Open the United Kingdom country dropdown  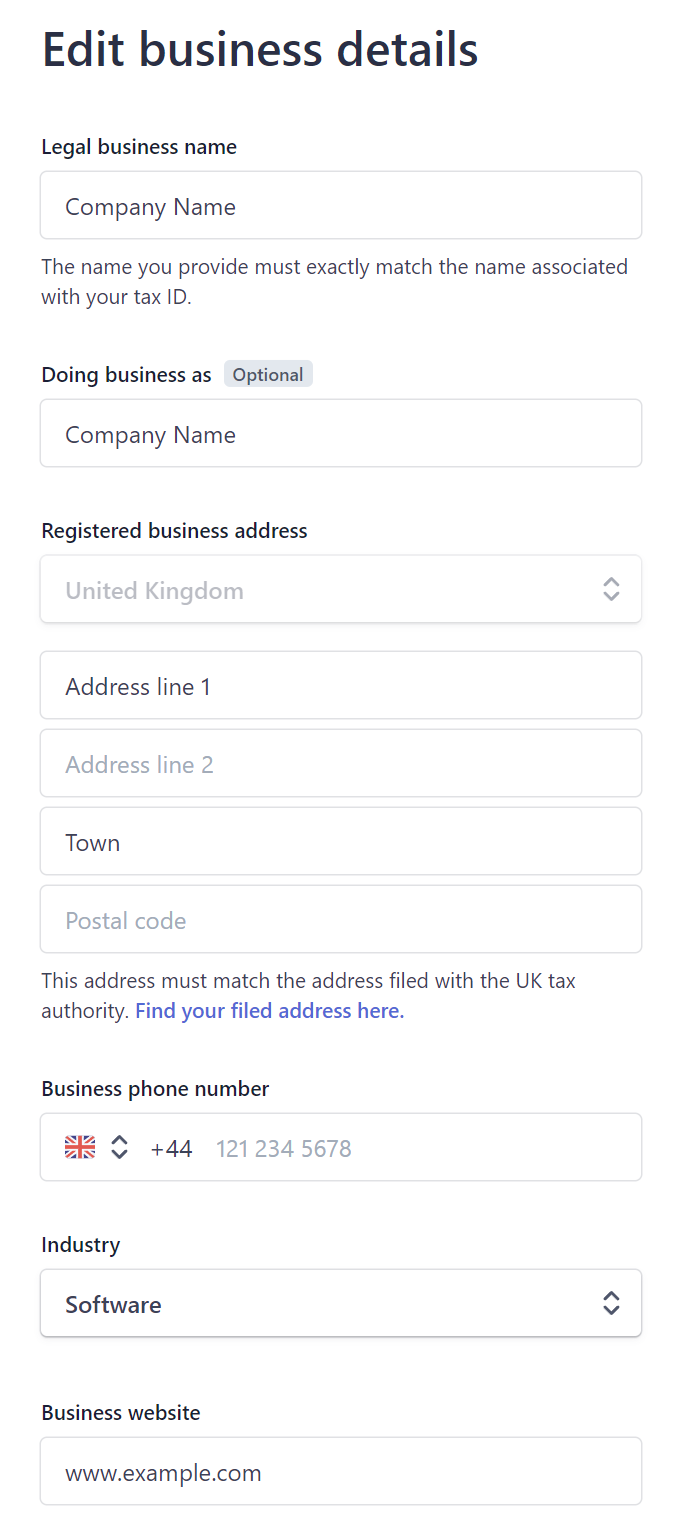coord(341,590)
